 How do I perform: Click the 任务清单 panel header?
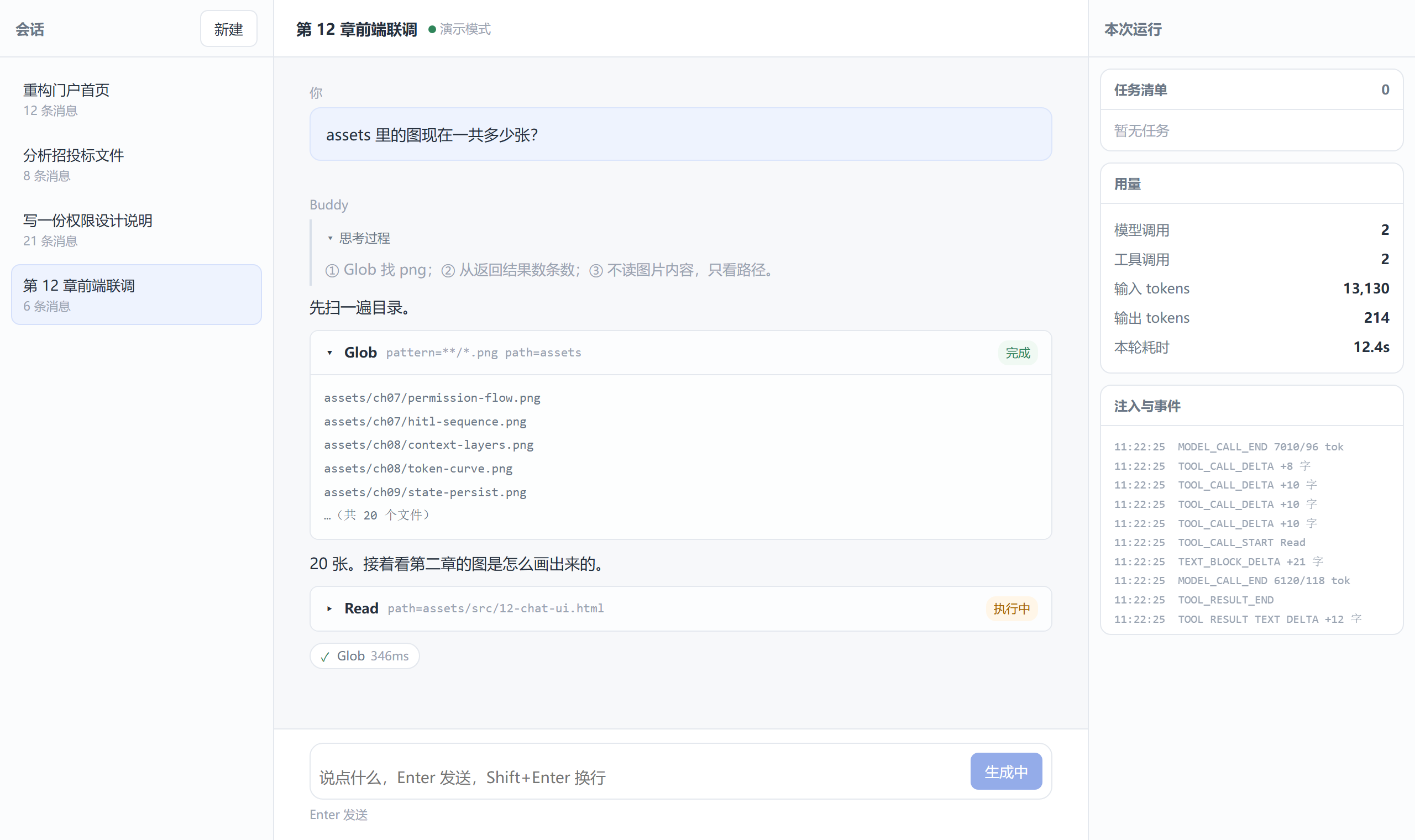[x=1251, y=90]
